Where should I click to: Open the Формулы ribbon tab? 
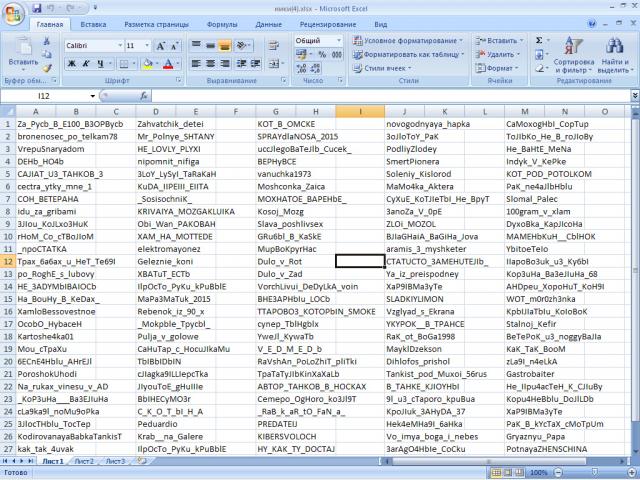pos(222,23)
